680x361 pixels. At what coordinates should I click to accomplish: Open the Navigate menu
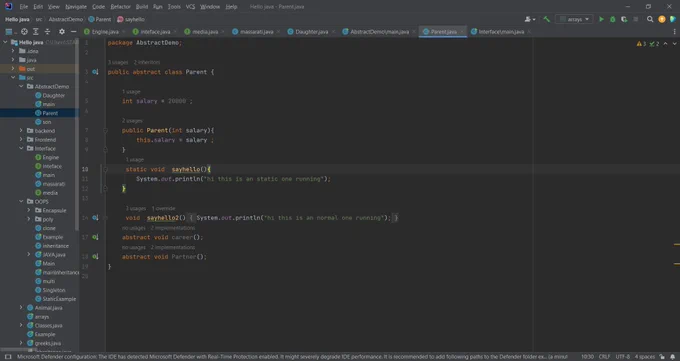(x=76, y=7)
